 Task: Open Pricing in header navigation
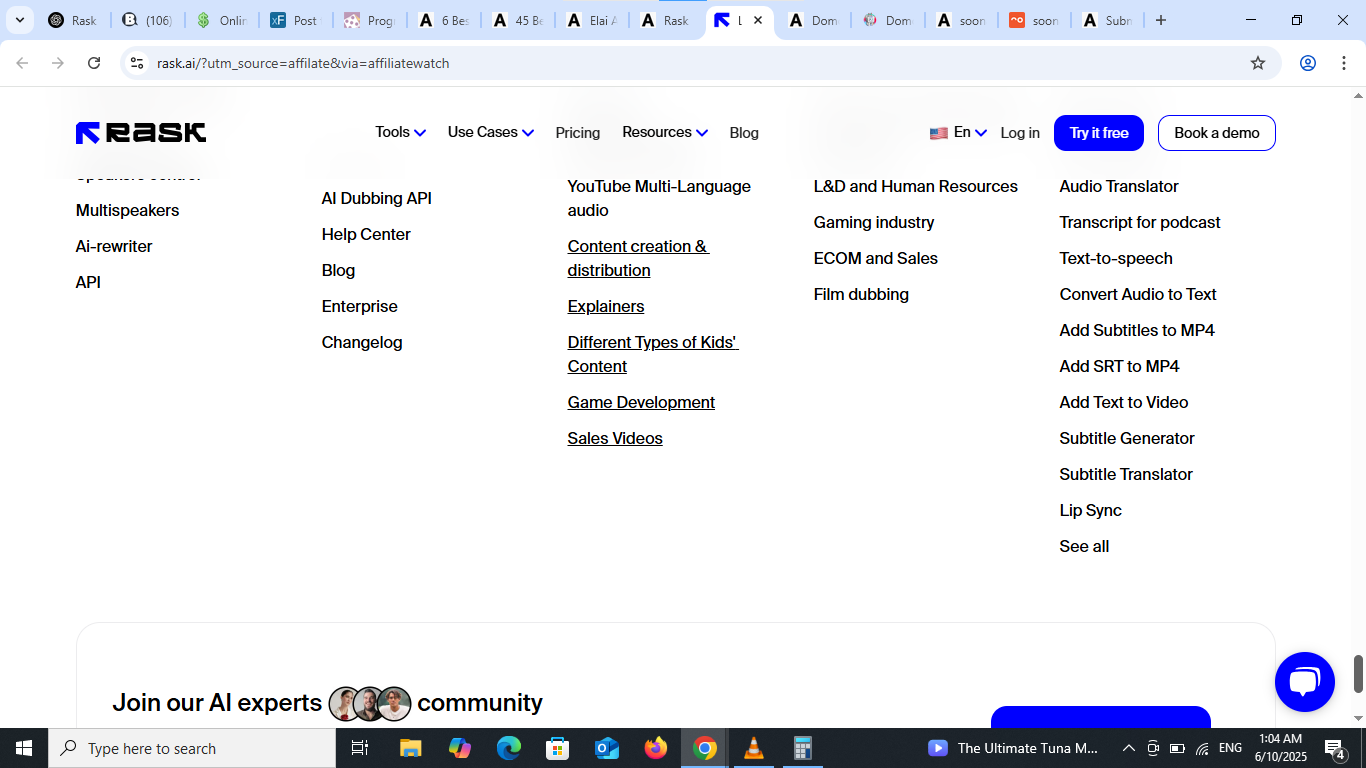click(x=578, y=133)
